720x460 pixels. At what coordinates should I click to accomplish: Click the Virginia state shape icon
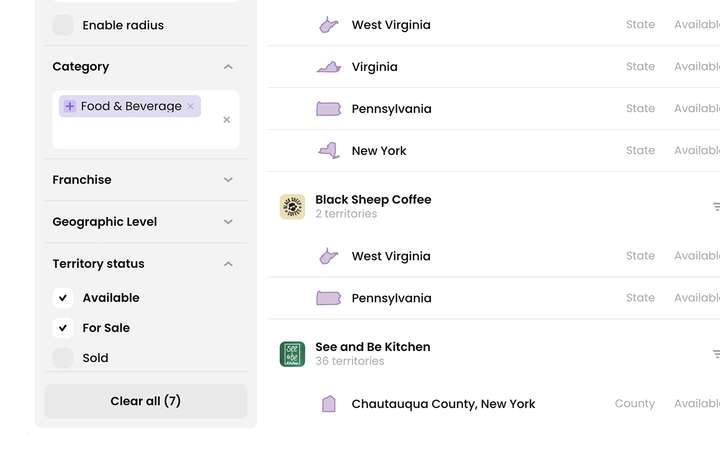pyautogui.click(x=329, y=67)
